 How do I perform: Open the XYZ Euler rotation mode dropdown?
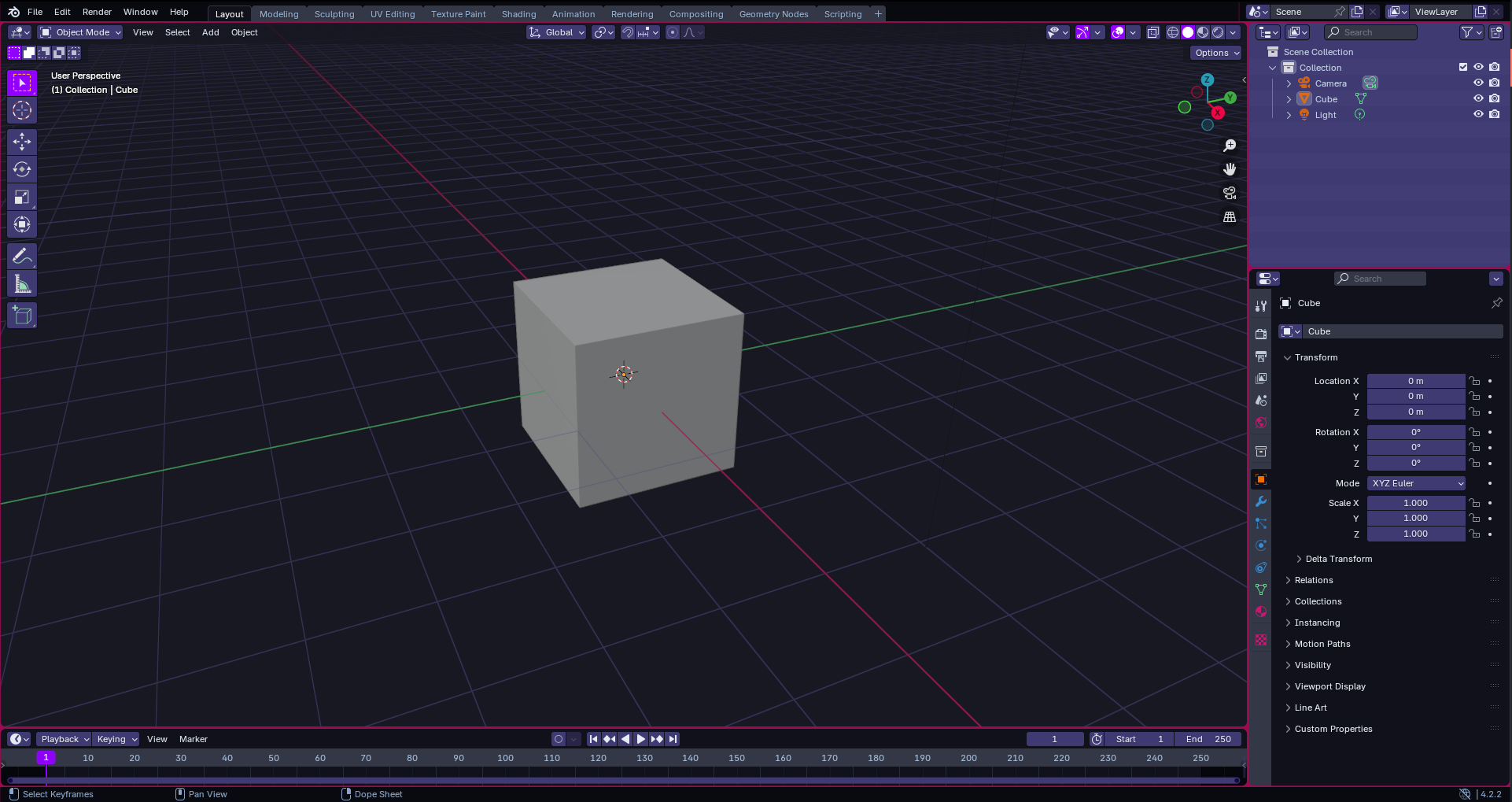point(1416,483)
